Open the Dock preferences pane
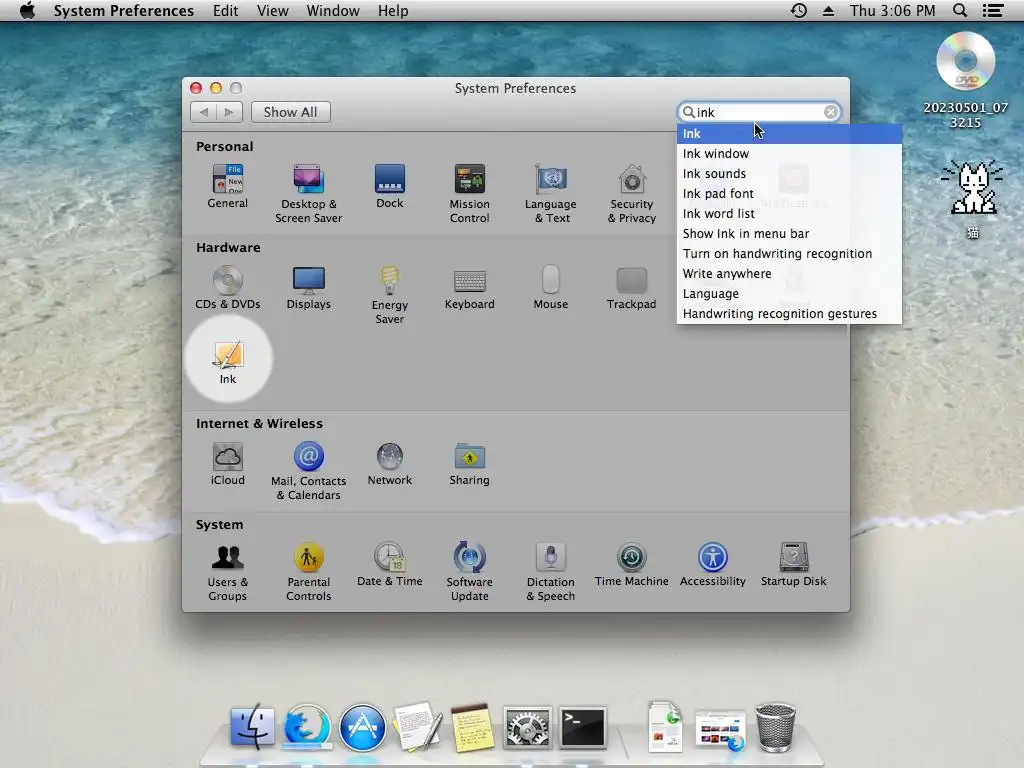 [389, 186]
